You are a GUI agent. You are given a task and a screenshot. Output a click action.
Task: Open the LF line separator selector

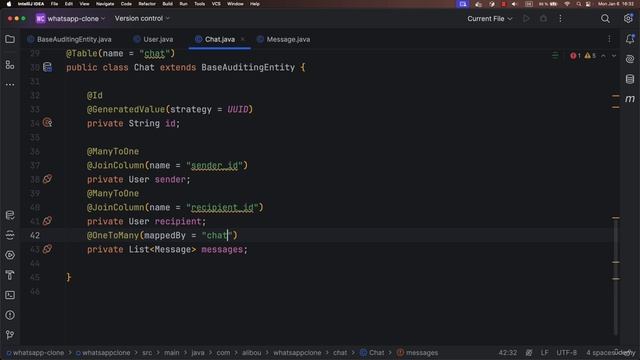tap(544, 352)
